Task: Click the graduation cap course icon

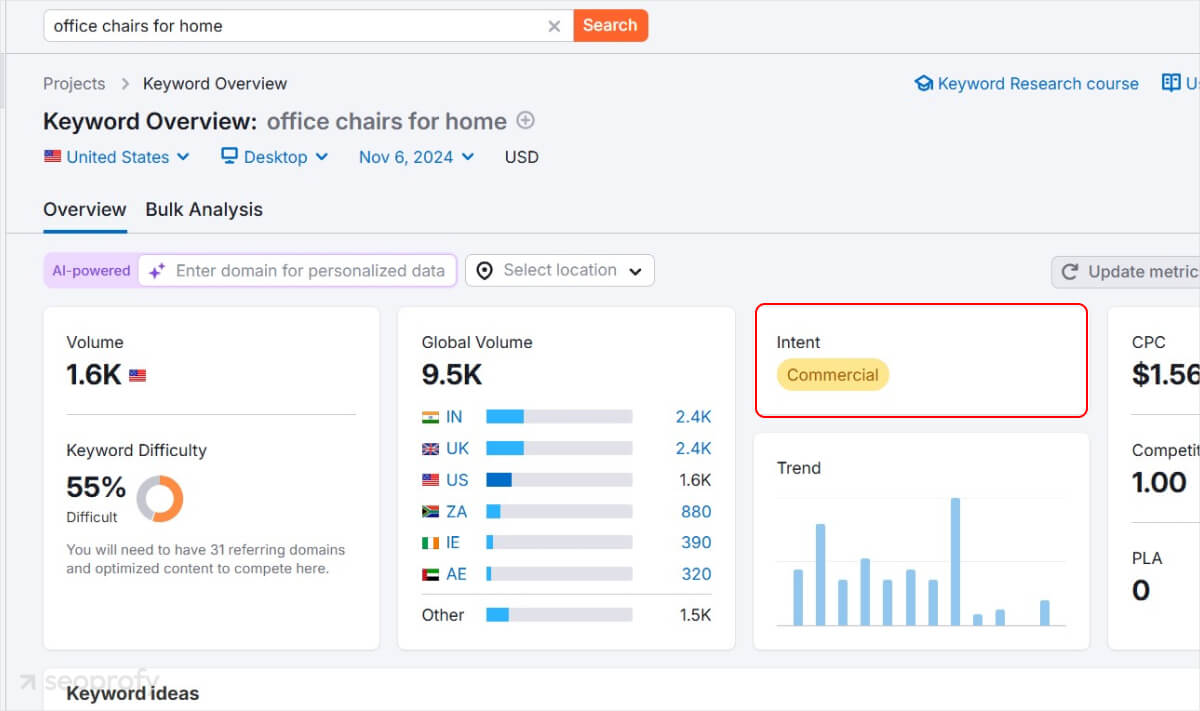Action: pyautogui.click(x=924, y=84)
